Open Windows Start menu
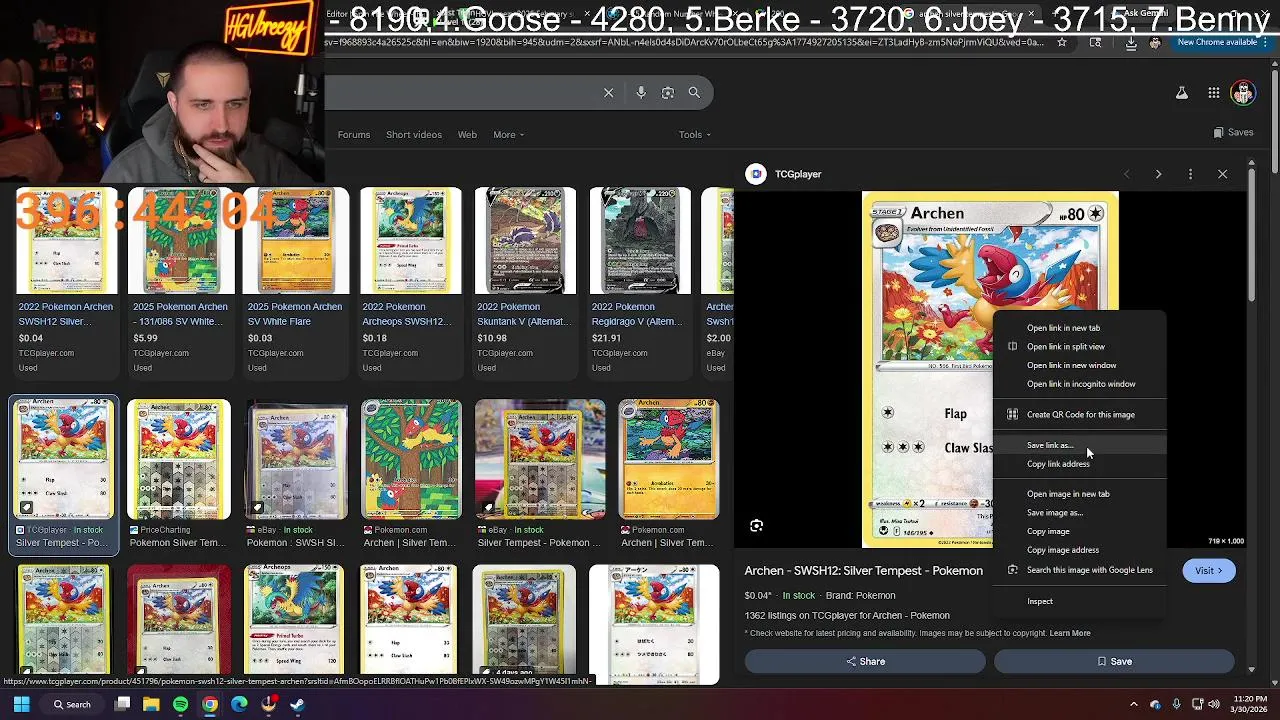 tap(21, 704)
